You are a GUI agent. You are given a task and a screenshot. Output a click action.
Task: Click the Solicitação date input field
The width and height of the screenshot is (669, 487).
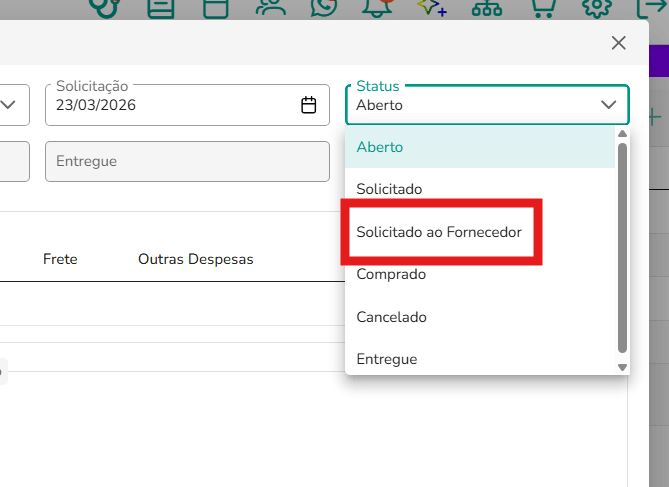187,105
